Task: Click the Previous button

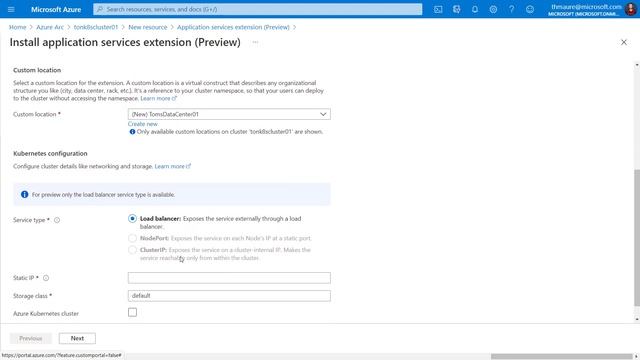Action: (x=31, y=338)
